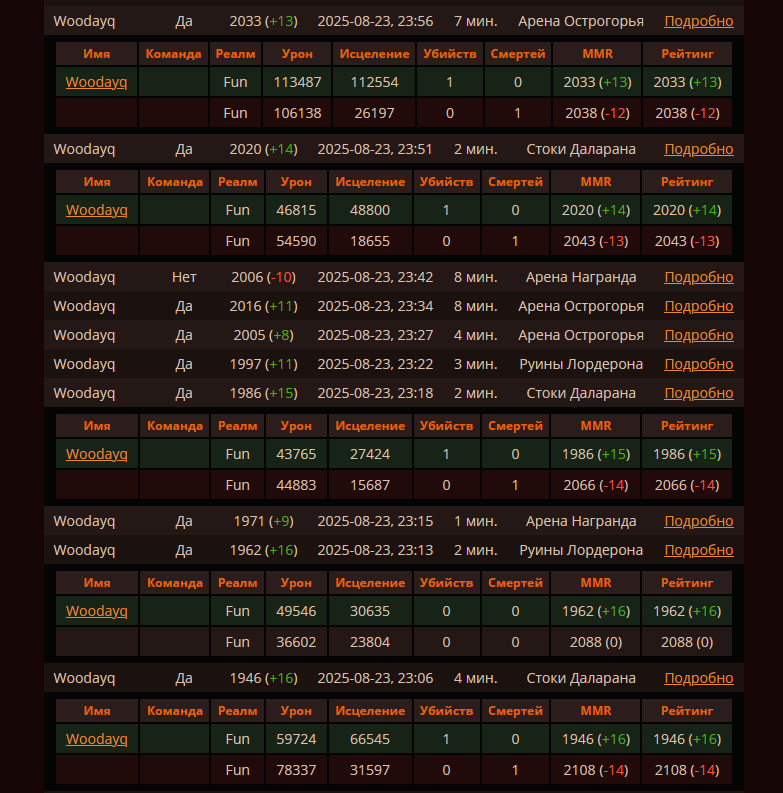Open Woodayq profile link with damage 46815
The width and height of the screenshot is (783, 793).
tap(96, 210)
